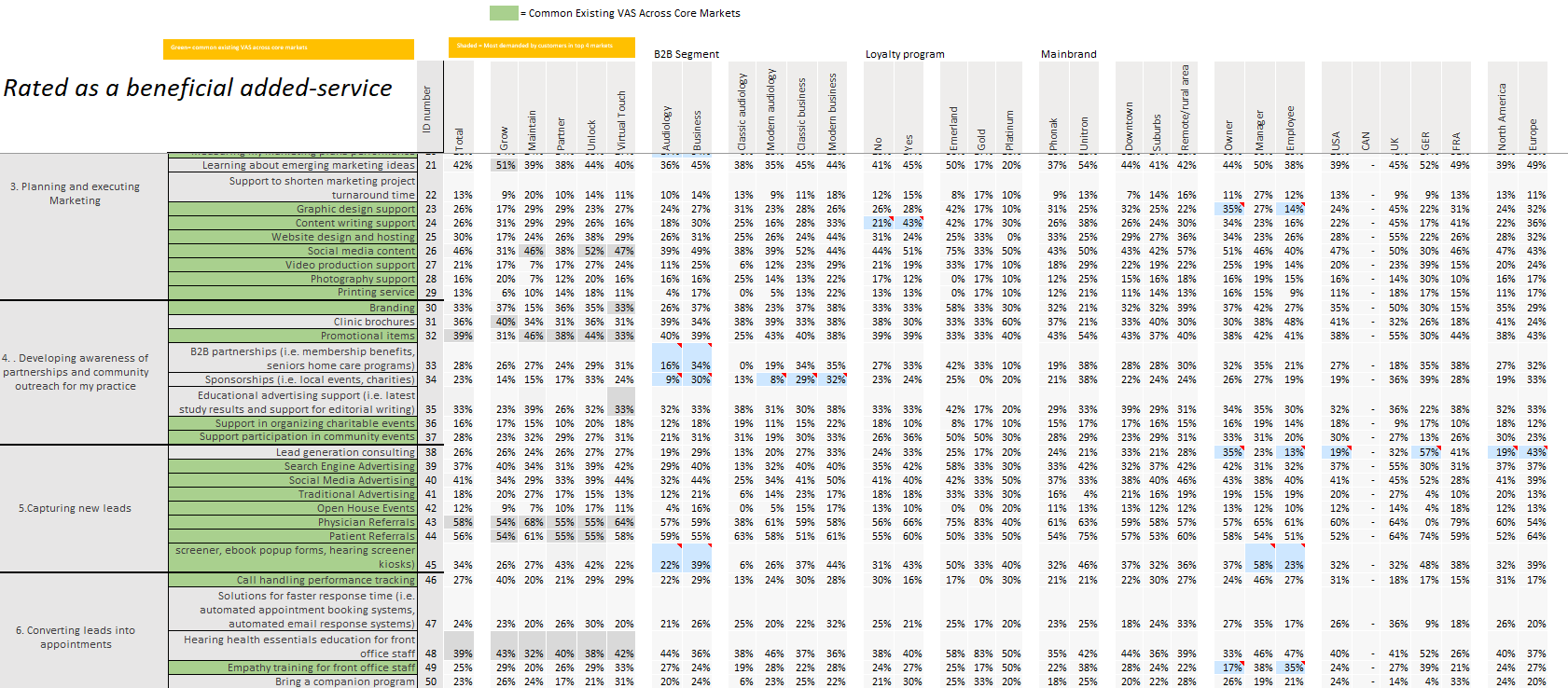
Task: Click the 'B2B Segment' group label
Action: coord(686,54)
